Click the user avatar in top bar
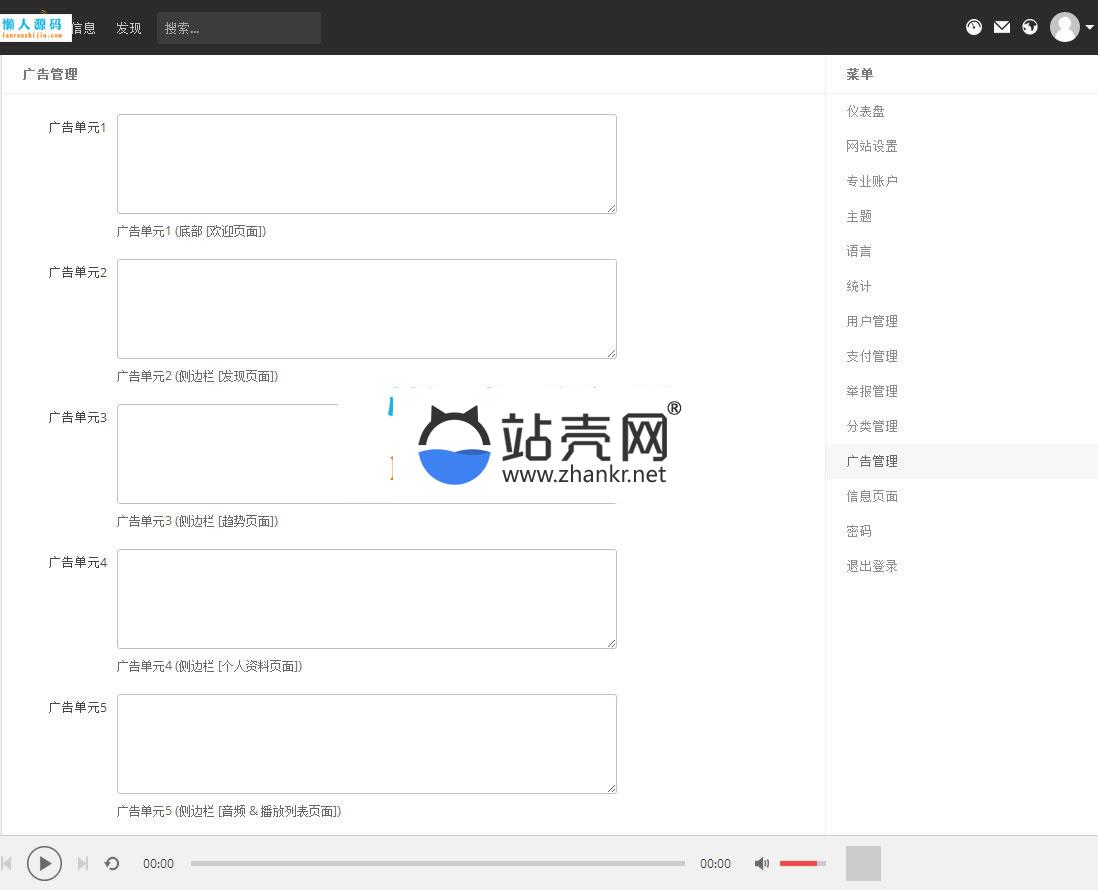1098x890 pixels. (x=1064, y=27)
